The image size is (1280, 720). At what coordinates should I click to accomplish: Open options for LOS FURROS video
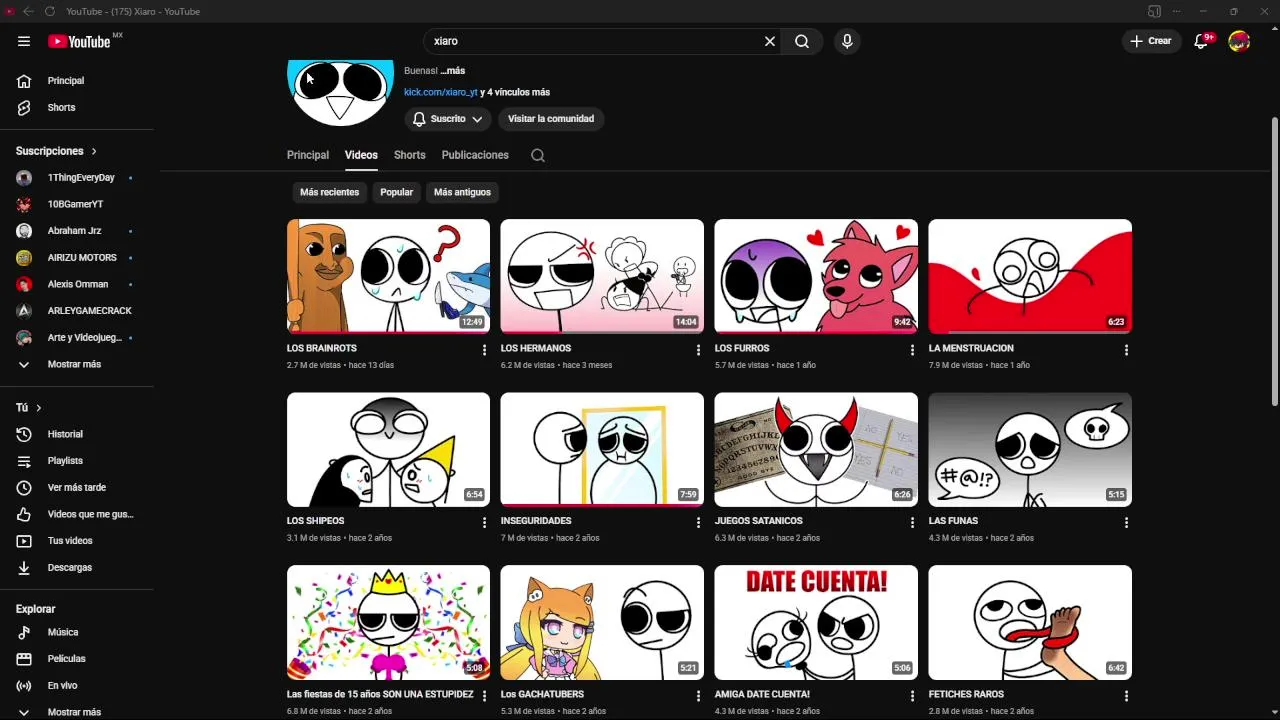pos(912,350)
